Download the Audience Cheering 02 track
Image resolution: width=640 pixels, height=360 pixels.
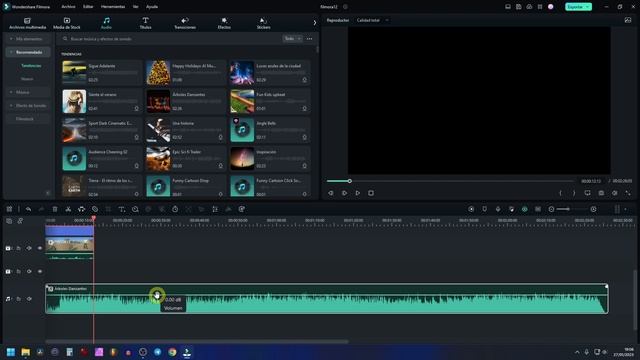tap(137, 166)
